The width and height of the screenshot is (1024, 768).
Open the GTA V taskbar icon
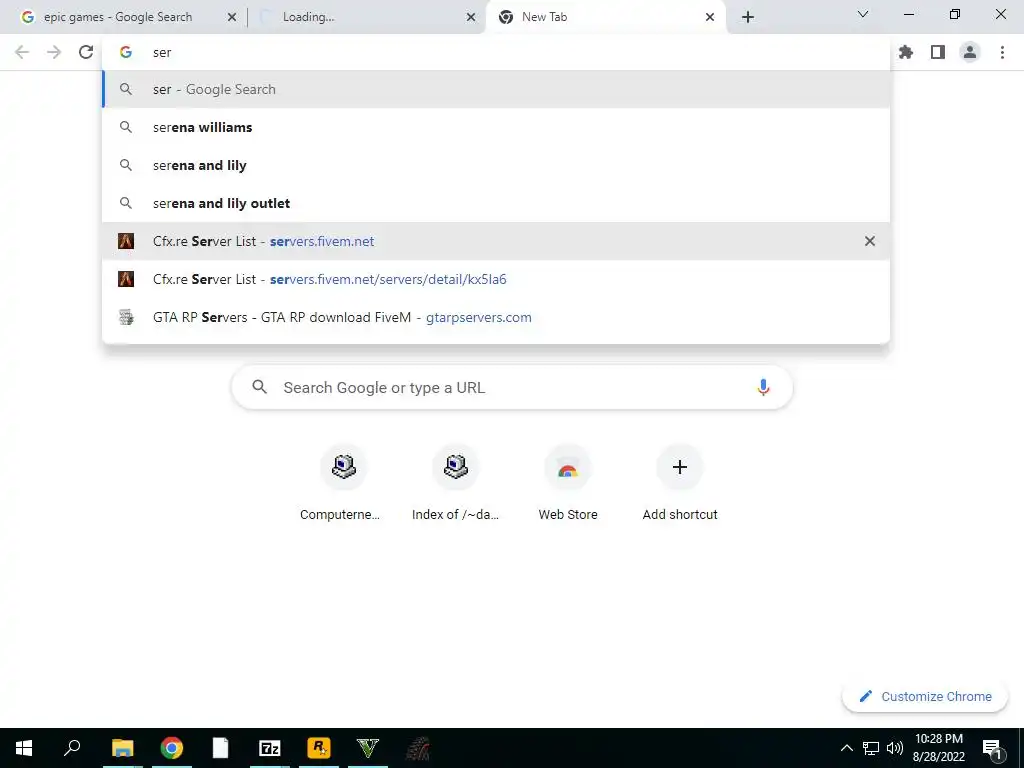368,748
